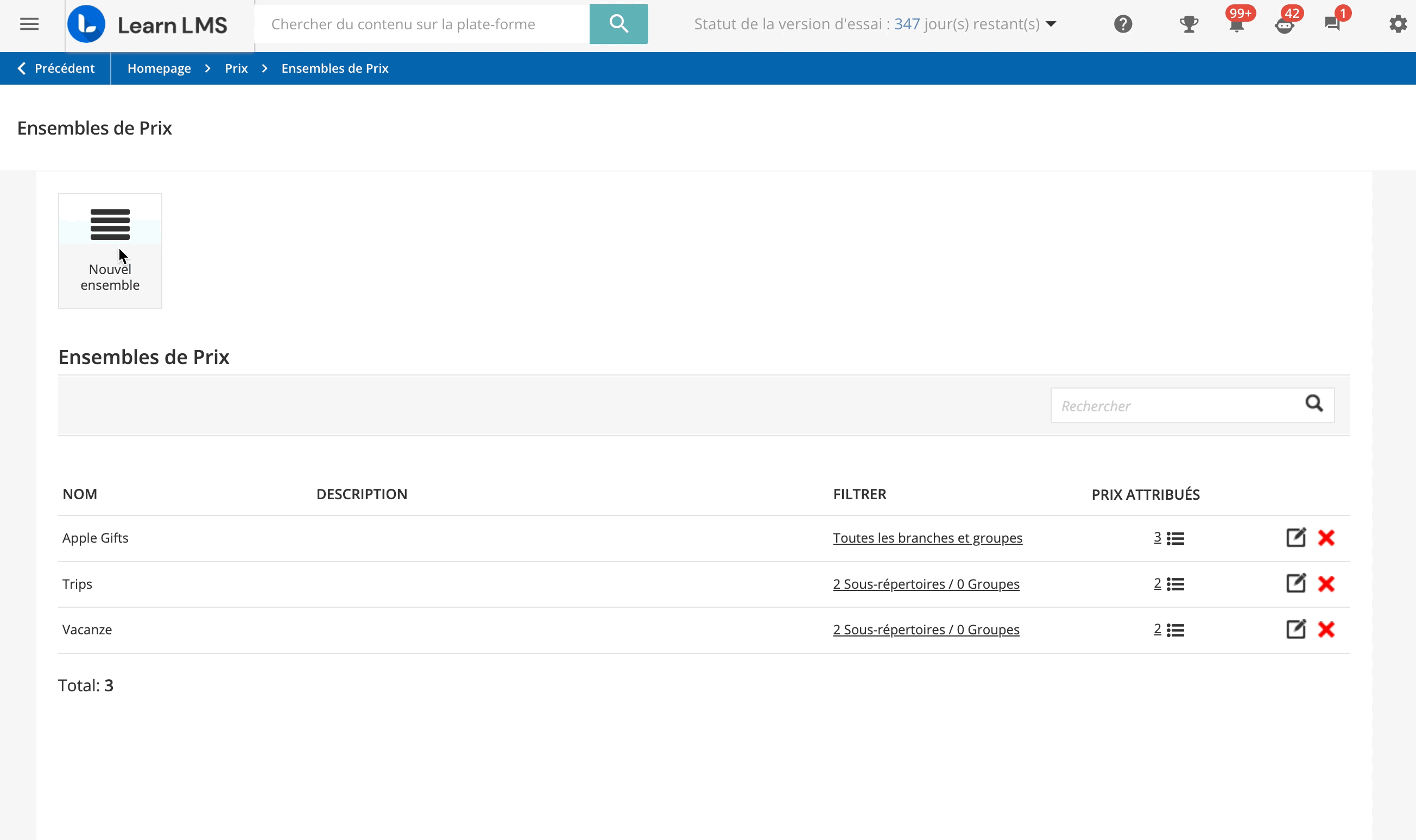
Task: Click the Rechercher magnifier icon
Action: pyautogui.click(x=1314, y=404)
